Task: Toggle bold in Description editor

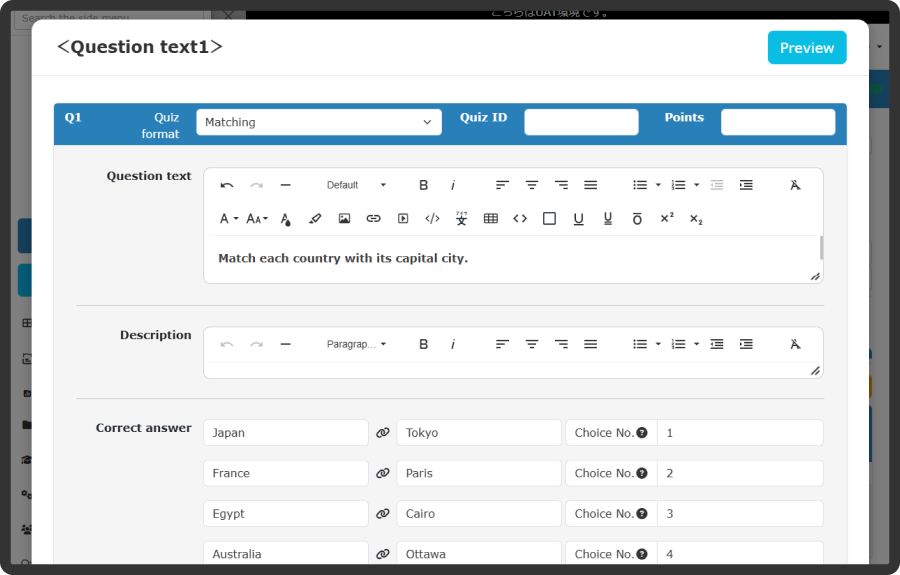Action: click(424, 344)
